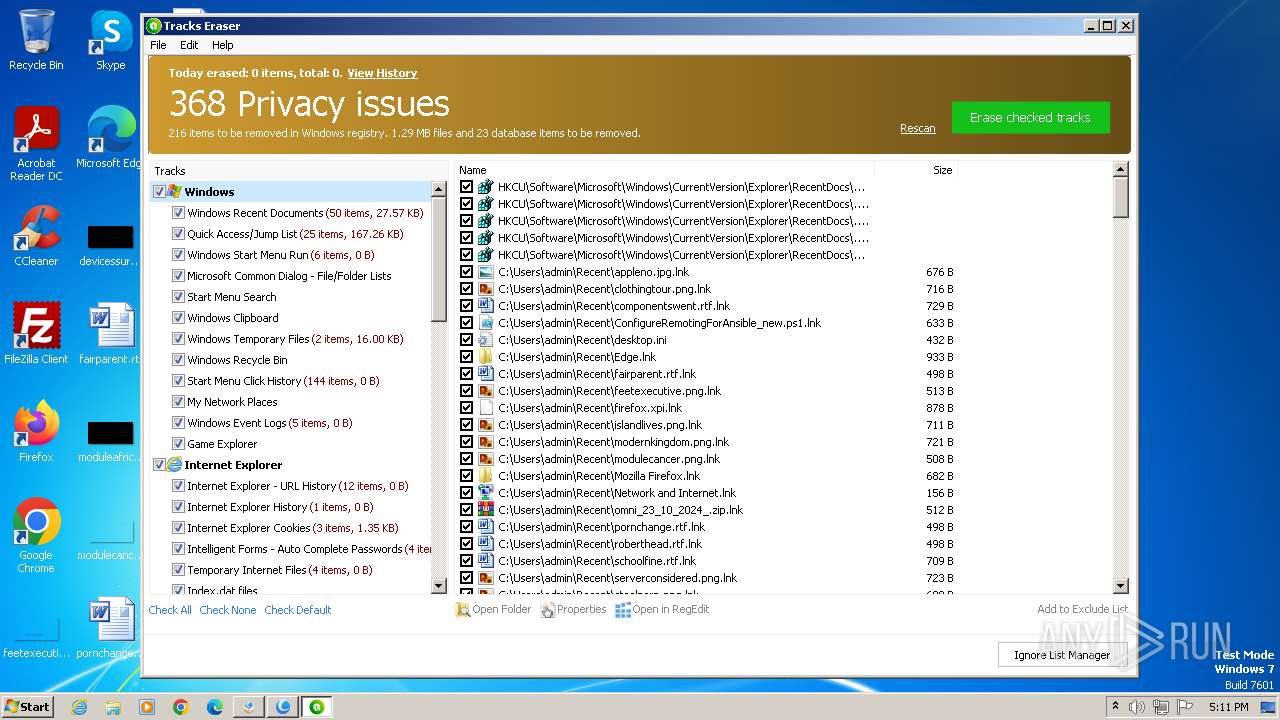Toggle Internet Explorer Cookies checkbox
The width and height of the screenshot is (1280, 720).
178,528
